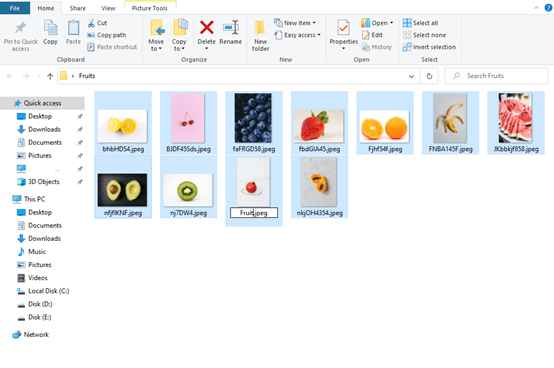This screenshot has width=554, height=368.
Task: Click the Search Fruits box
Action: pos(496,76)
